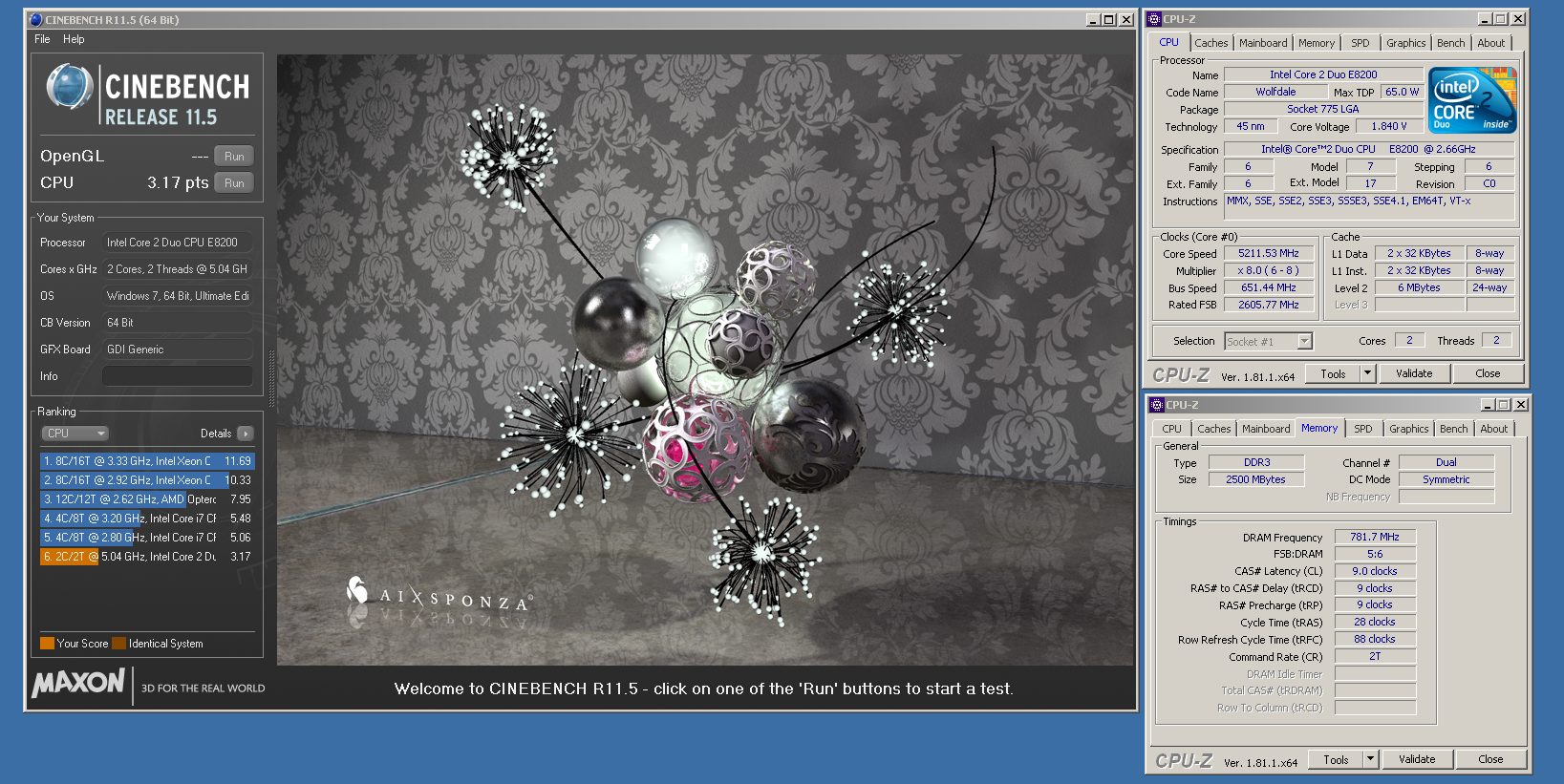Click the DRAM Frequency 781.7 MHz value
The height and width of the screenshot is (784, 1564).
click(1375, 538)
